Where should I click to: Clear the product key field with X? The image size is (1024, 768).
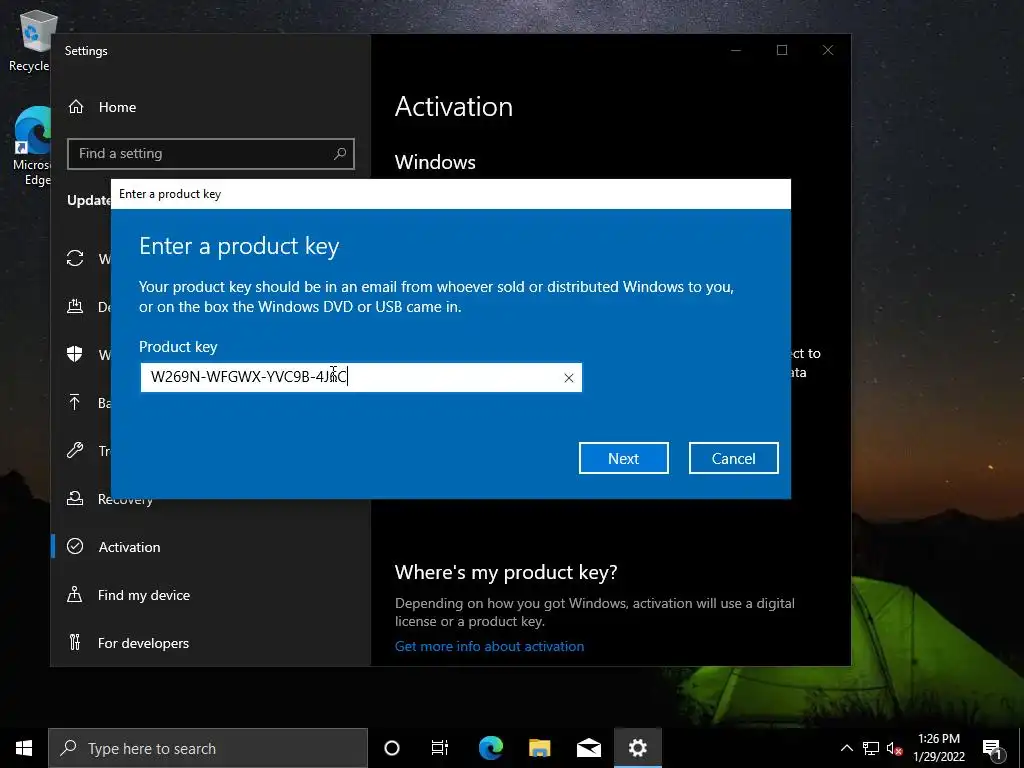pyautogui.click(x=569, y=377)
